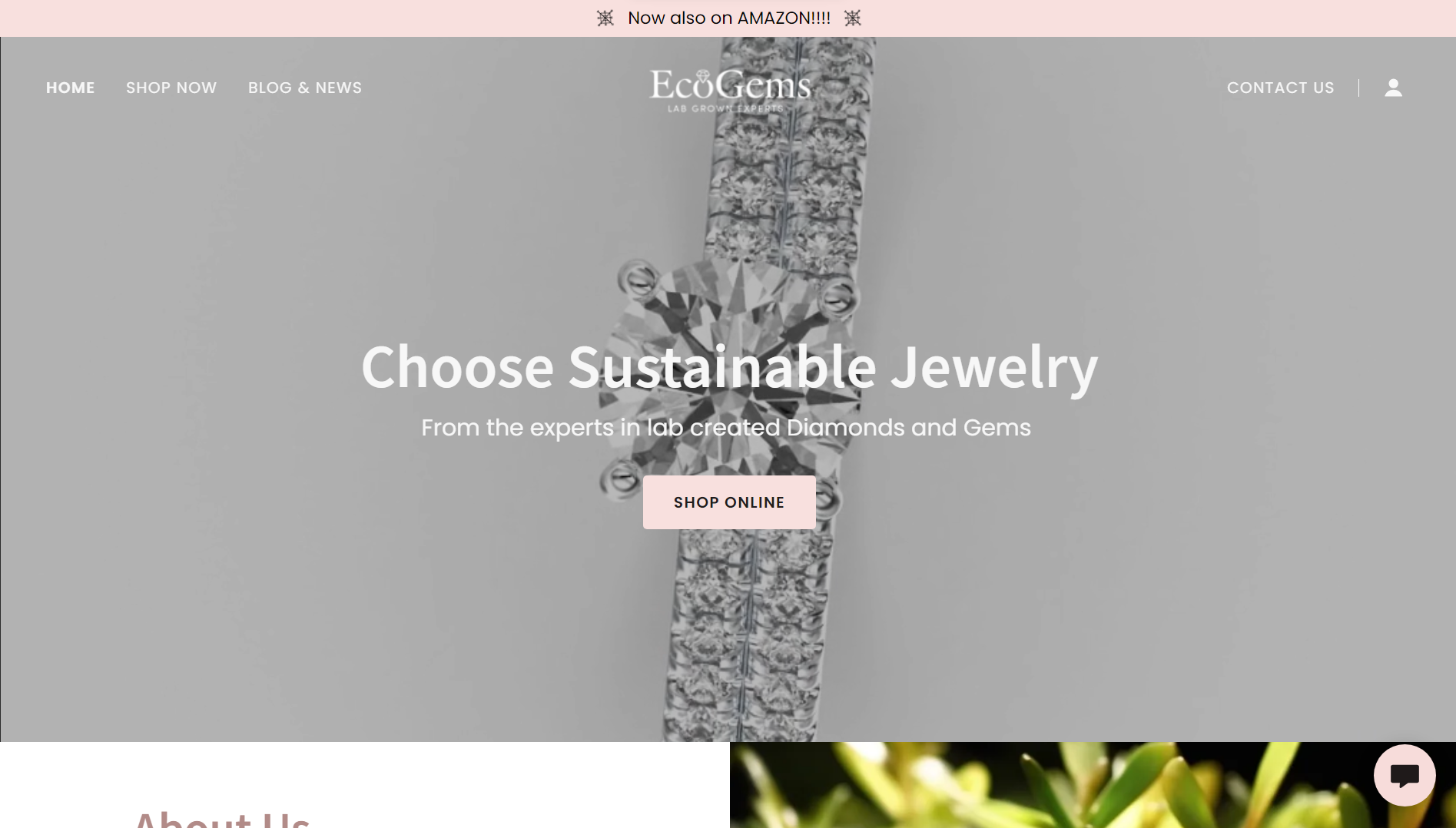Open the chat bubble widget
The image size is (1456, 828).
point(1405,775)
